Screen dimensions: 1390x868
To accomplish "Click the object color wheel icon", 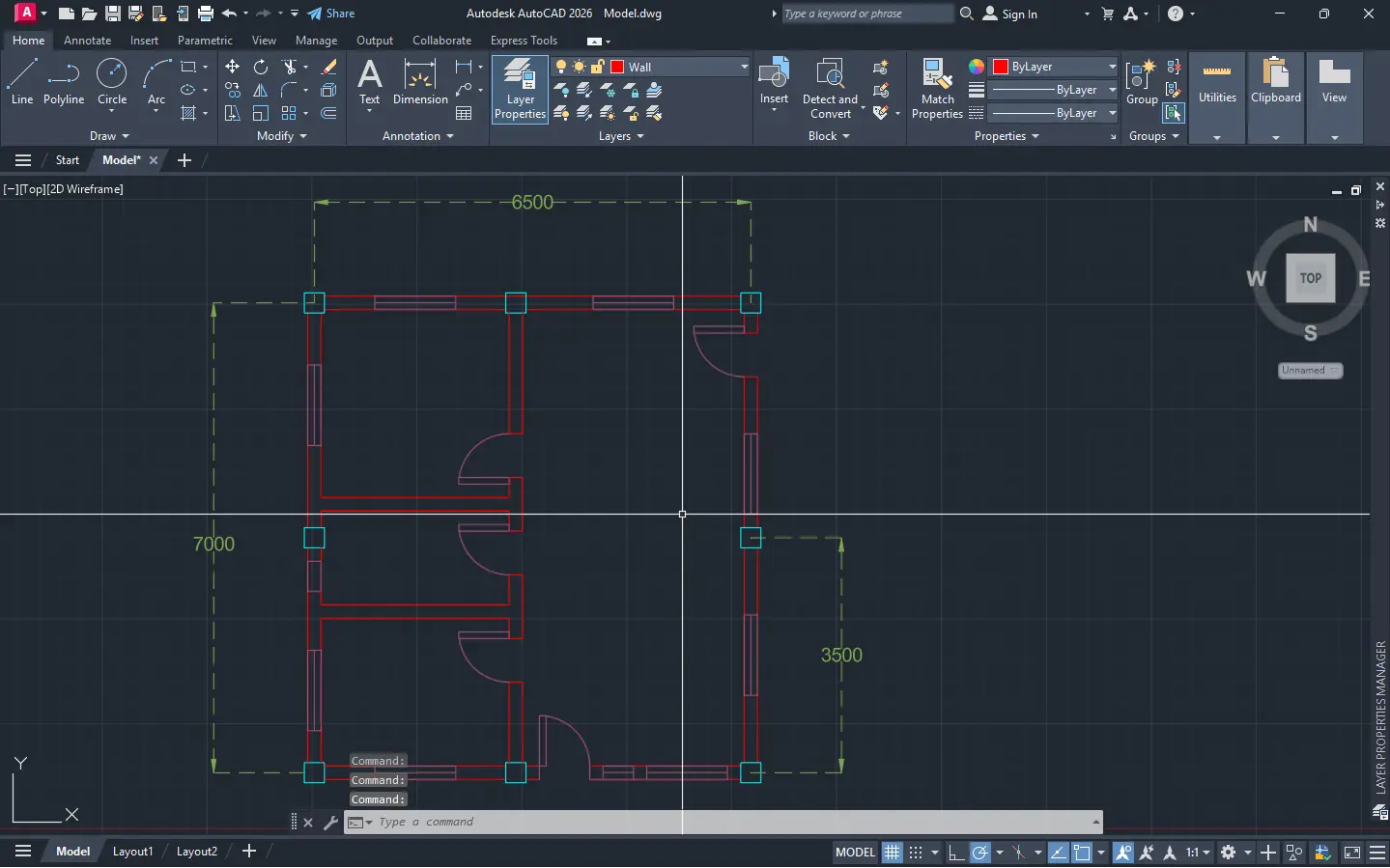I will click(x=977, y=67).
